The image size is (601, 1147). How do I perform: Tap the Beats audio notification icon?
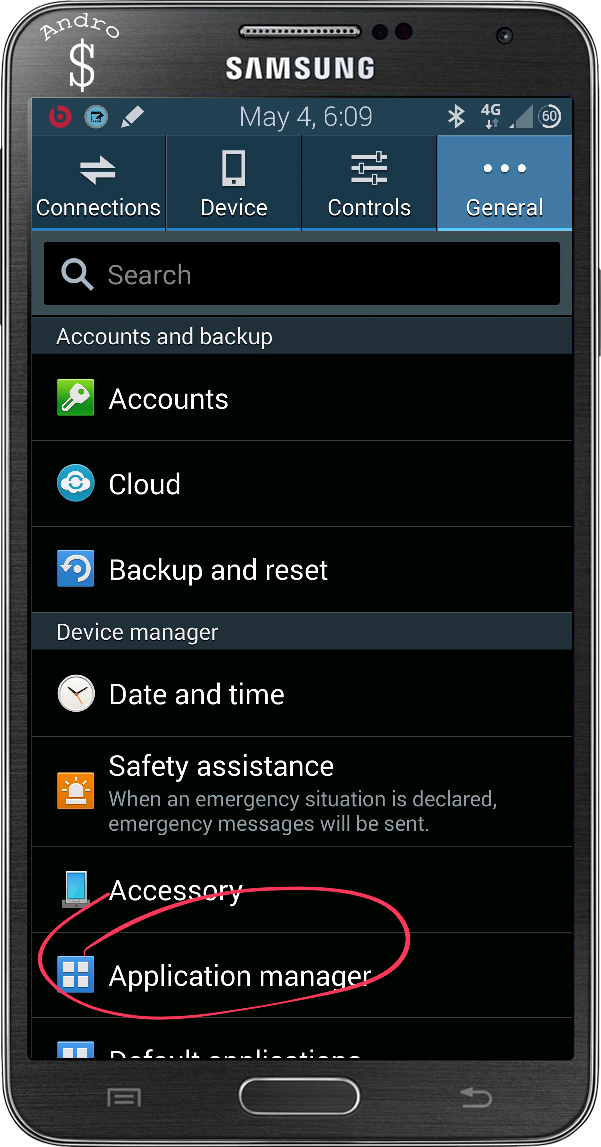(59, 116)
